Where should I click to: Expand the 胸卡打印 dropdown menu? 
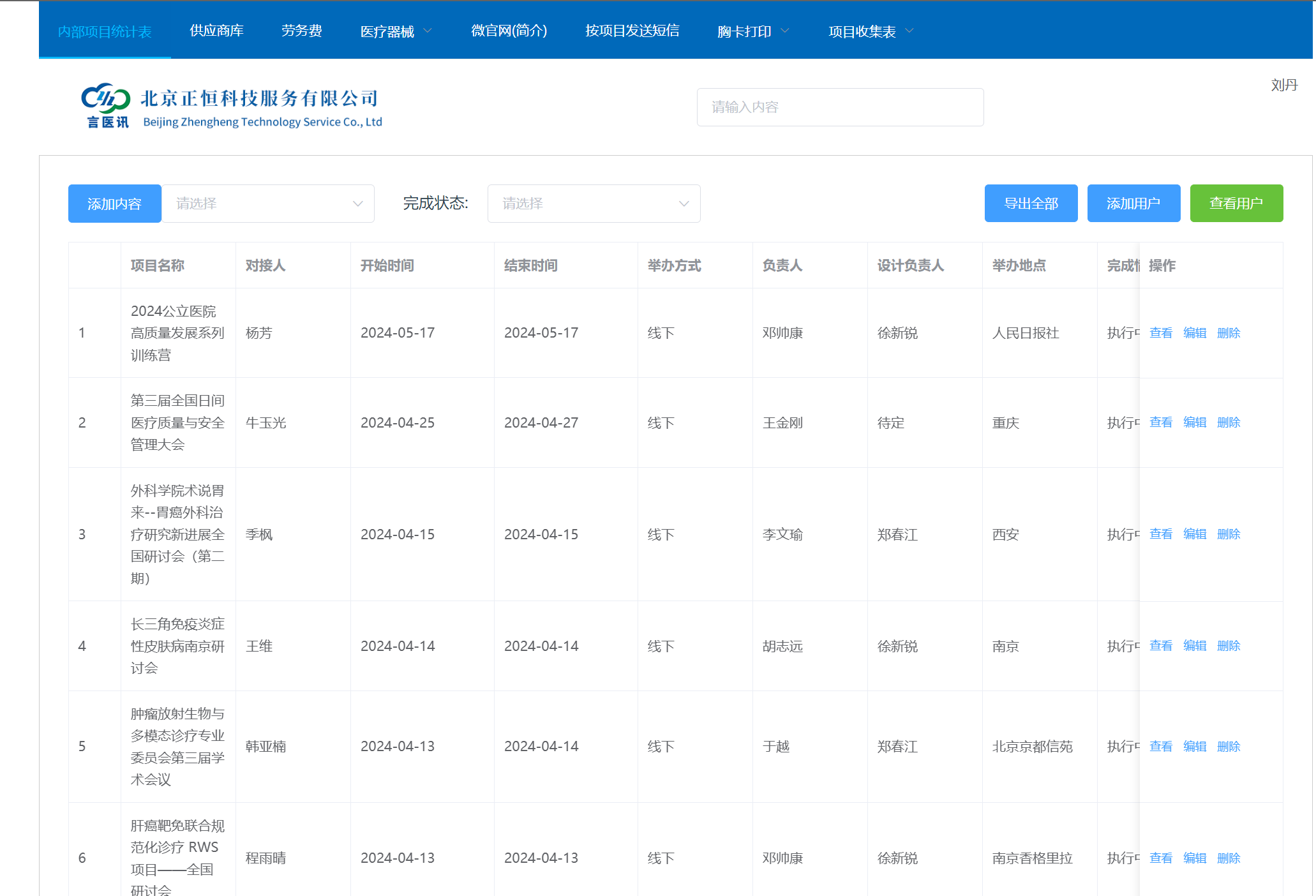[753, 31]
